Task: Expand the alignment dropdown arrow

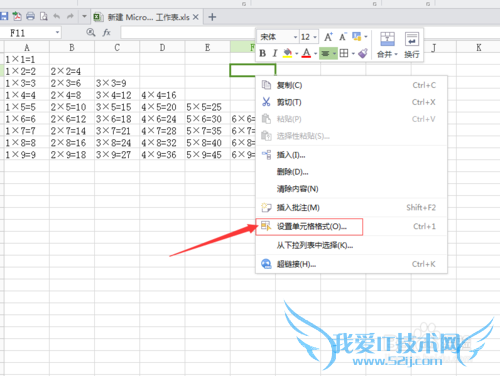Action: pyautogui.click(x=334, y=53)
